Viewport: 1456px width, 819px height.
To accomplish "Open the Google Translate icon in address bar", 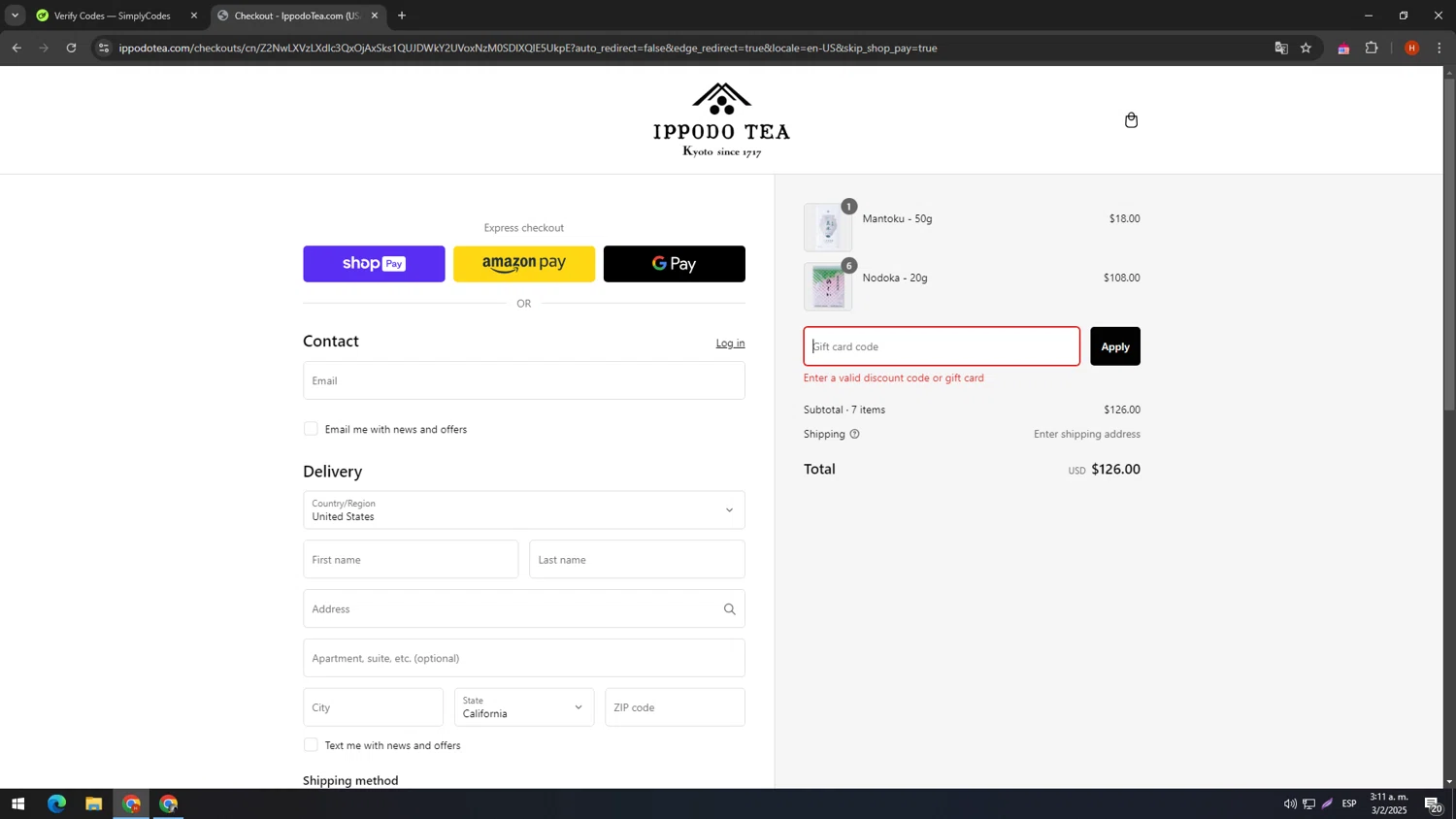I will click(1281, 48).
